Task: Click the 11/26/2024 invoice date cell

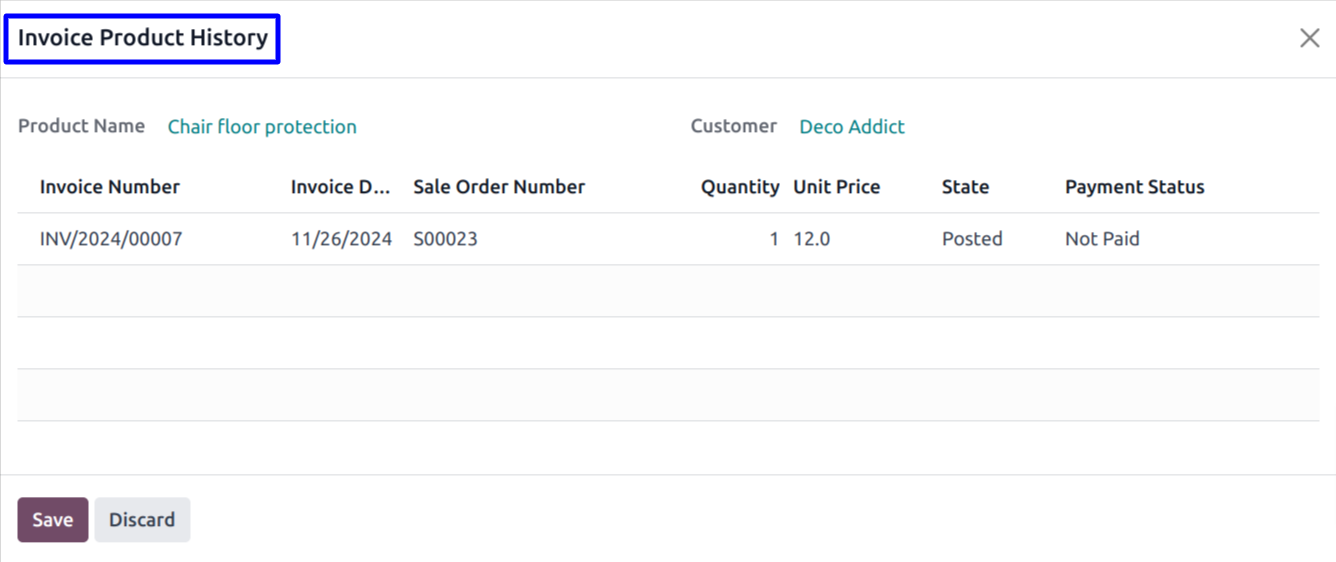Action: [341, 239]
